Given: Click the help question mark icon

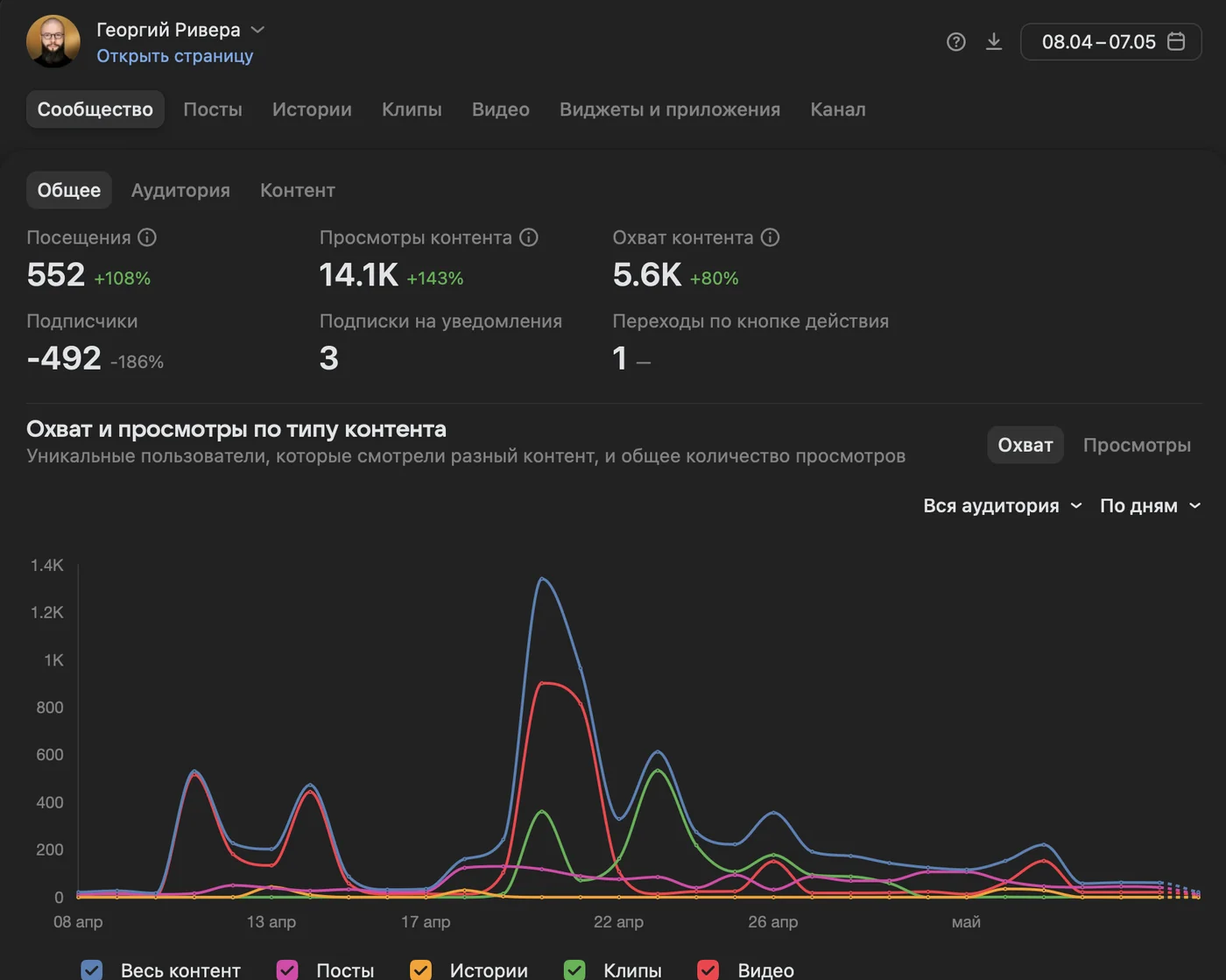Looking at the screenshot, I should coord(956,42).
